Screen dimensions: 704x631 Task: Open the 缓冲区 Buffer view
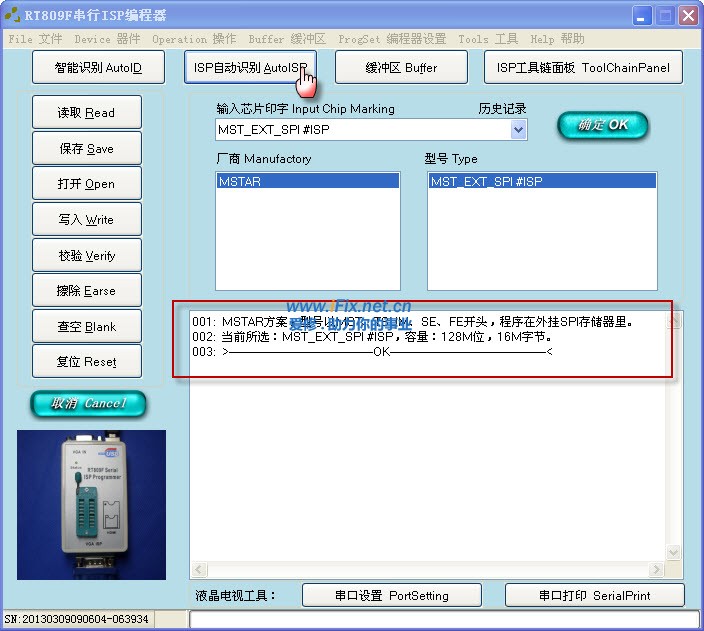pyautogui.click(x=401, y=68)
